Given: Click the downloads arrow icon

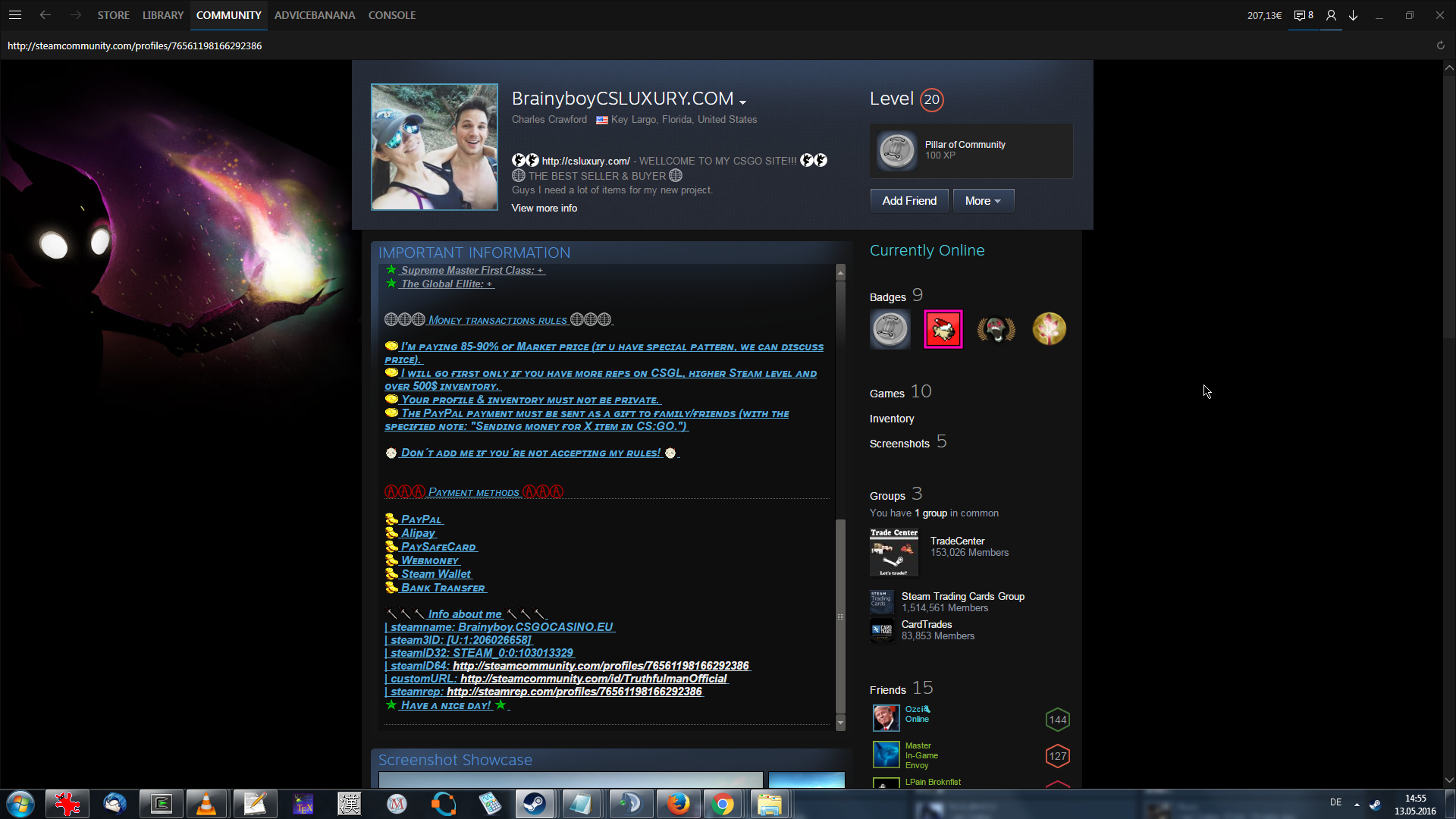Looking at the screenshot, I should pos(1354,15).
